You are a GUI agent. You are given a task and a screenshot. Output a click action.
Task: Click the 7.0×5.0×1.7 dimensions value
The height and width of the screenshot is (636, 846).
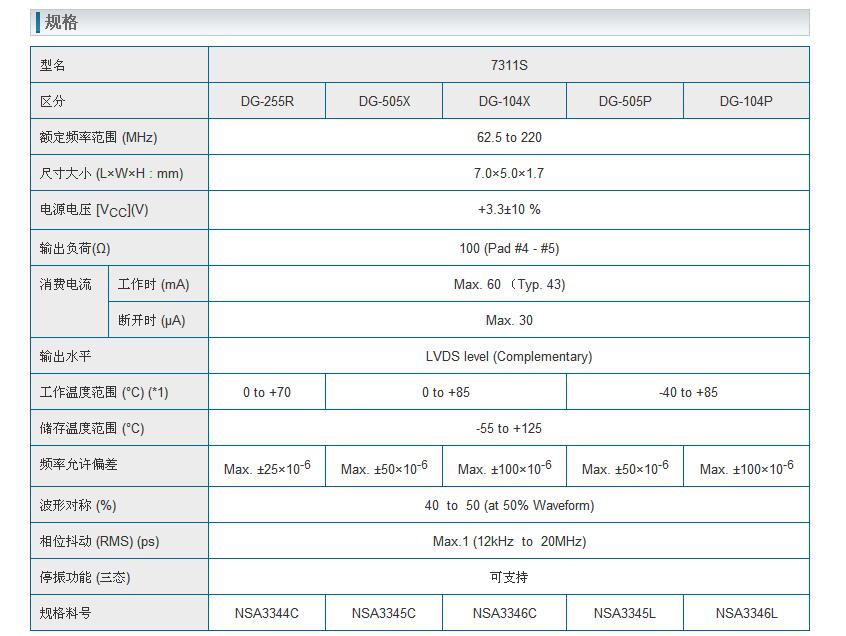click(x=509, y=173)
